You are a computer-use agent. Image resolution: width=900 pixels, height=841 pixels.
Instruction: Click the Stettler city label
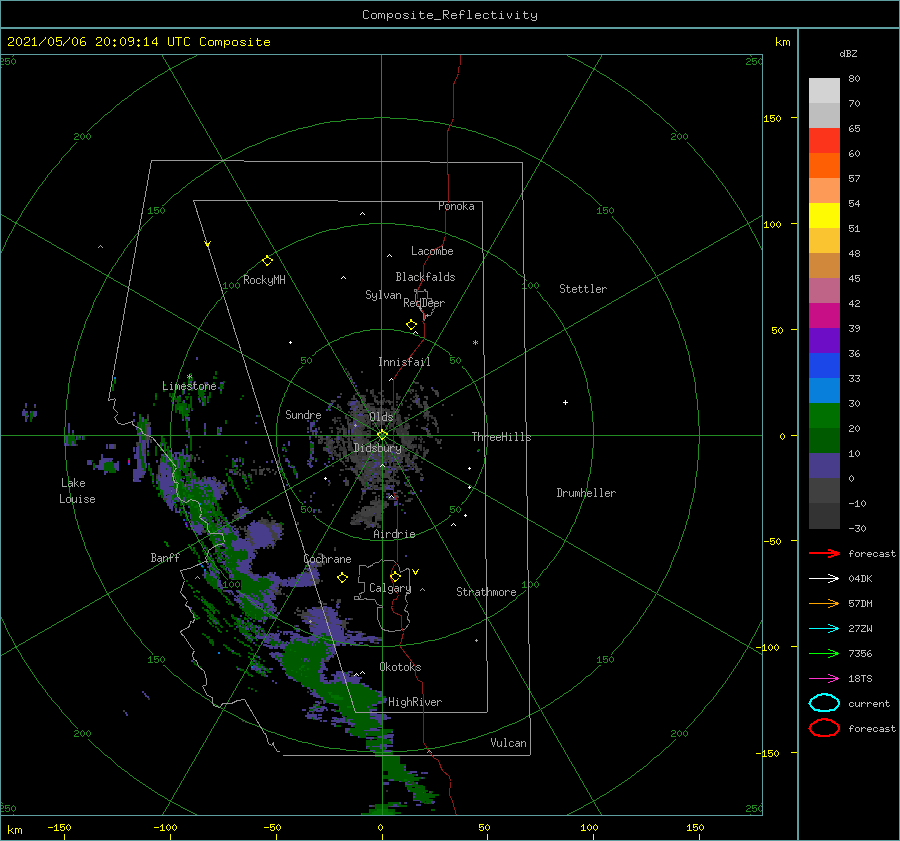point(583,289)
